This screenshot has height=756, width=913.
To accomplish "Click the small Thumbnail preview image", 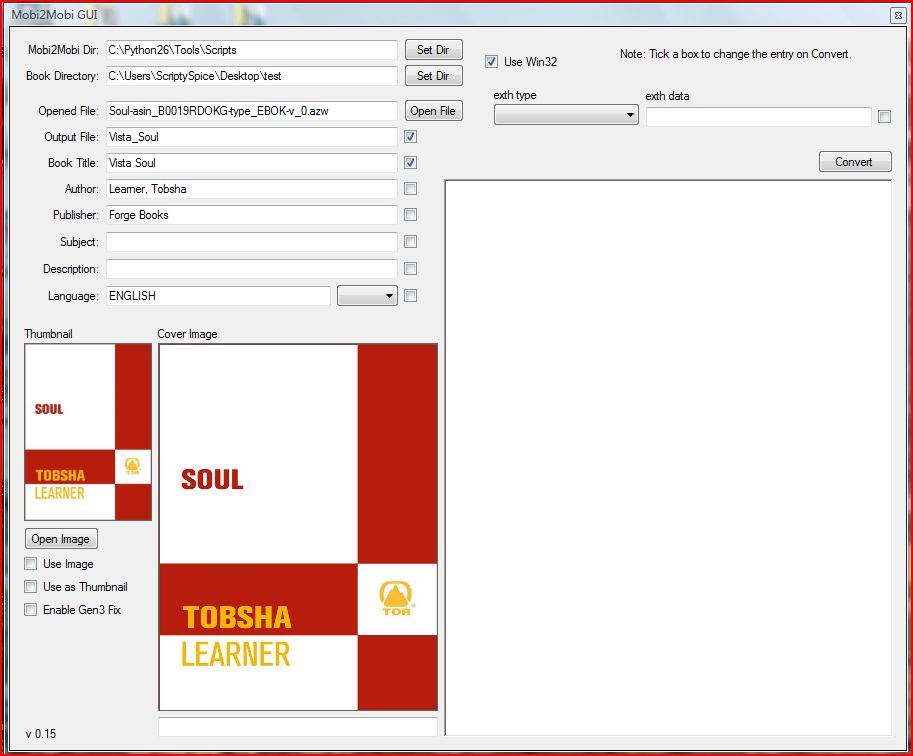I will coord(88,432).
